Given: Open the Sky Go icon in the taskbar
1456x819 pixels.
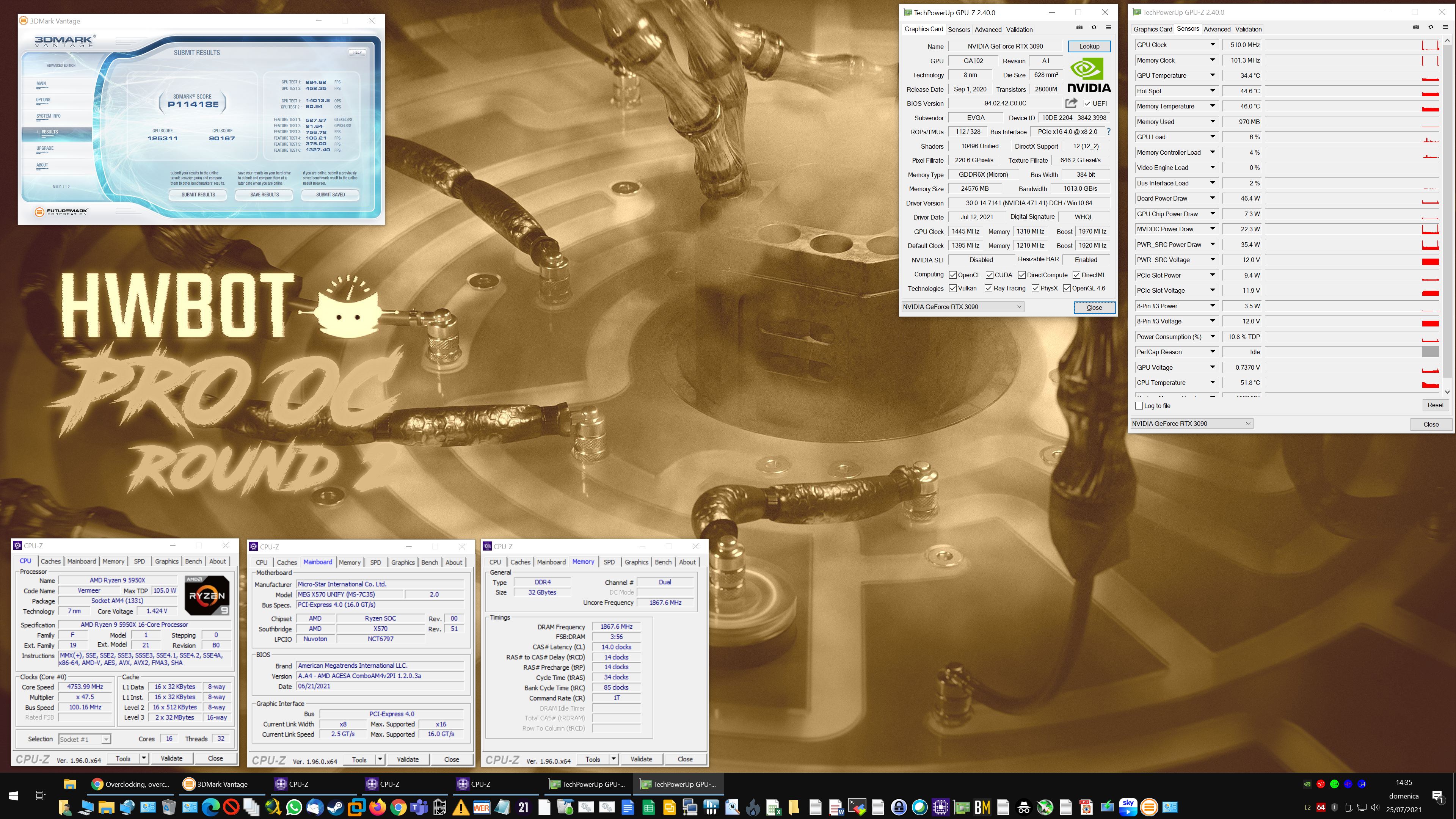Looking at the screenshot, I should [x=1128, y=807].
